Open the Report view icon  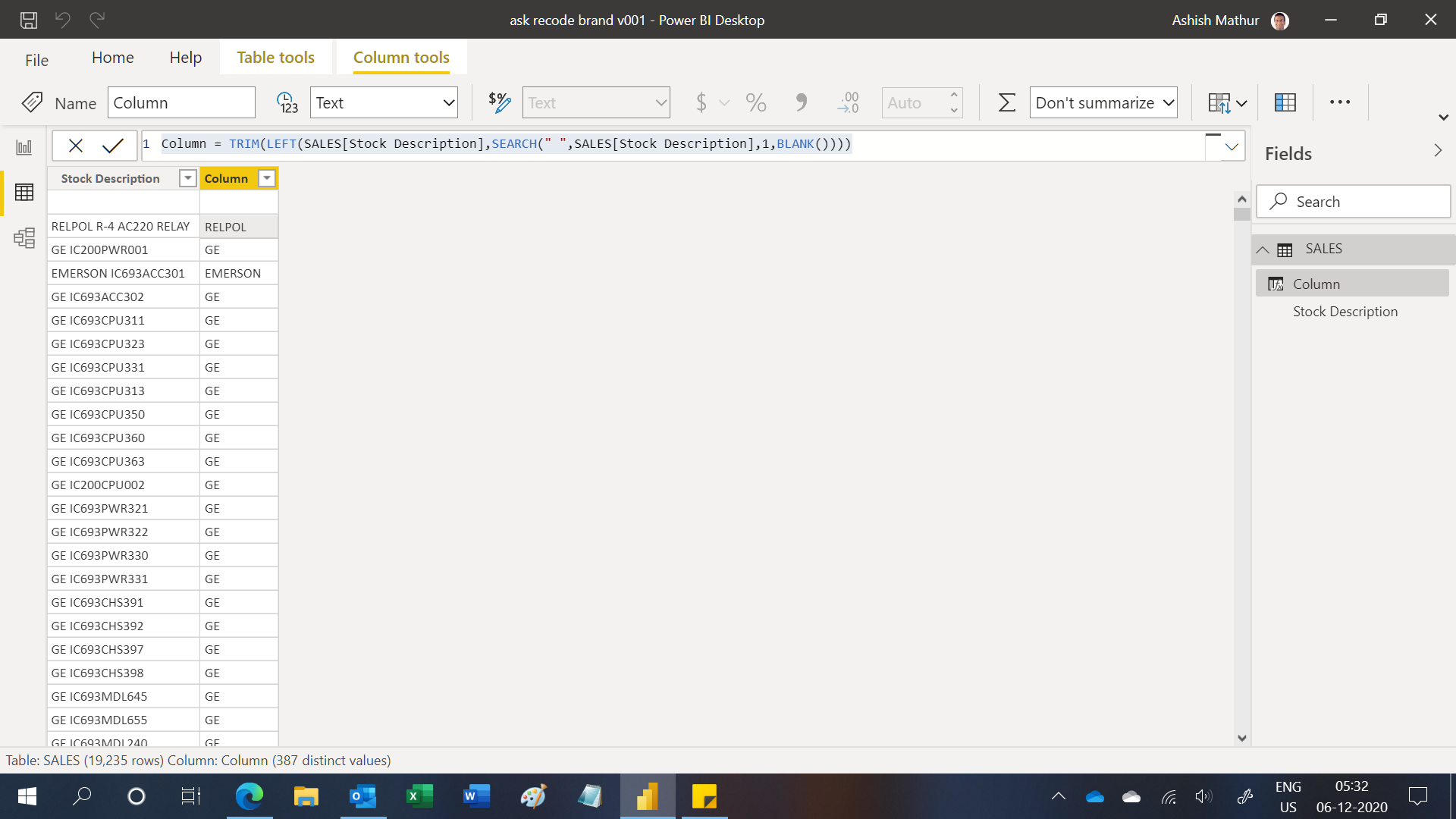tap(24, 147)
